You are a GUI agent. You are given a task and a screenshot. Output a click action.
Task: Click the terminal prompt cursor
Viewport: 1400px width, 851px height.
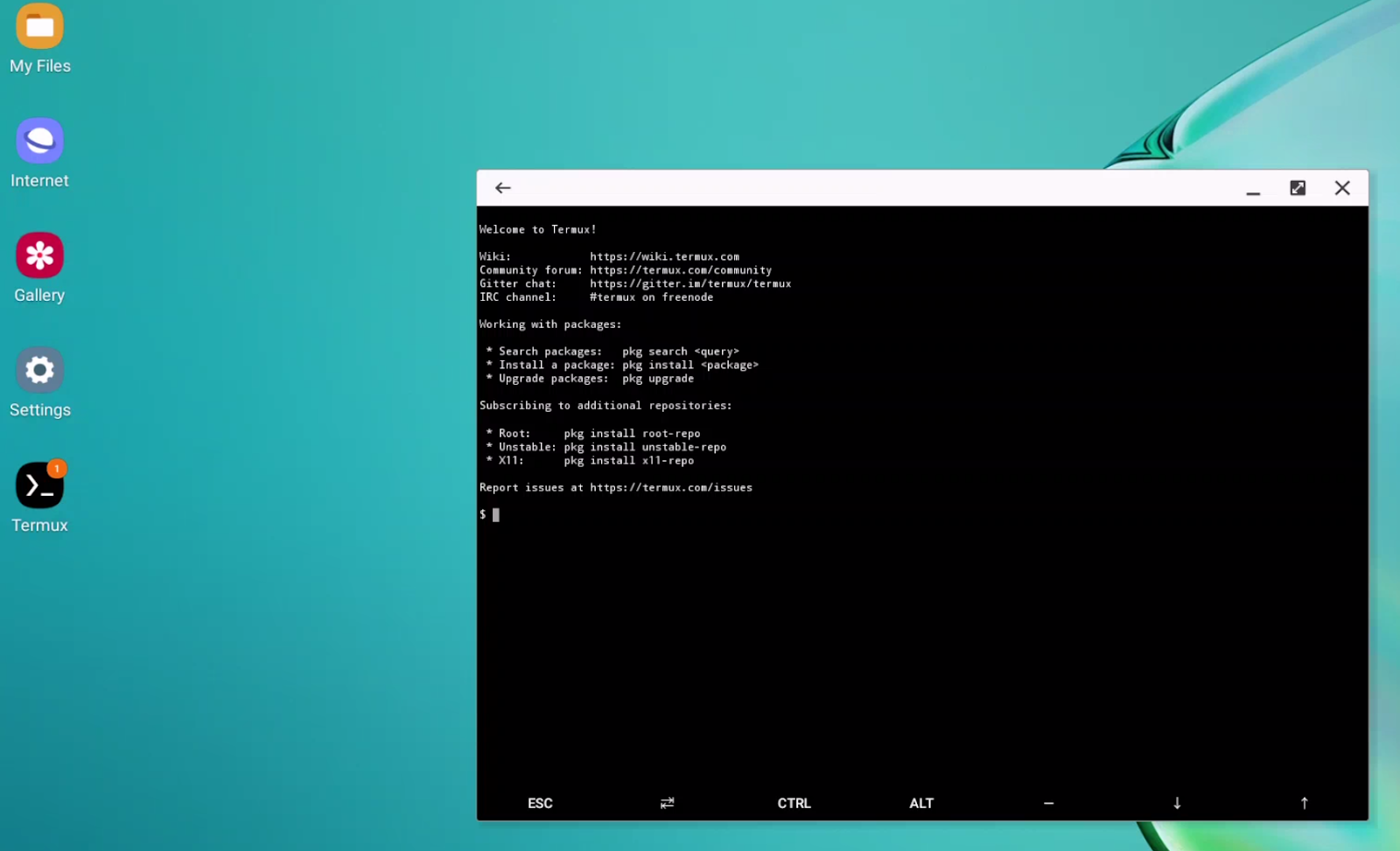496,515
